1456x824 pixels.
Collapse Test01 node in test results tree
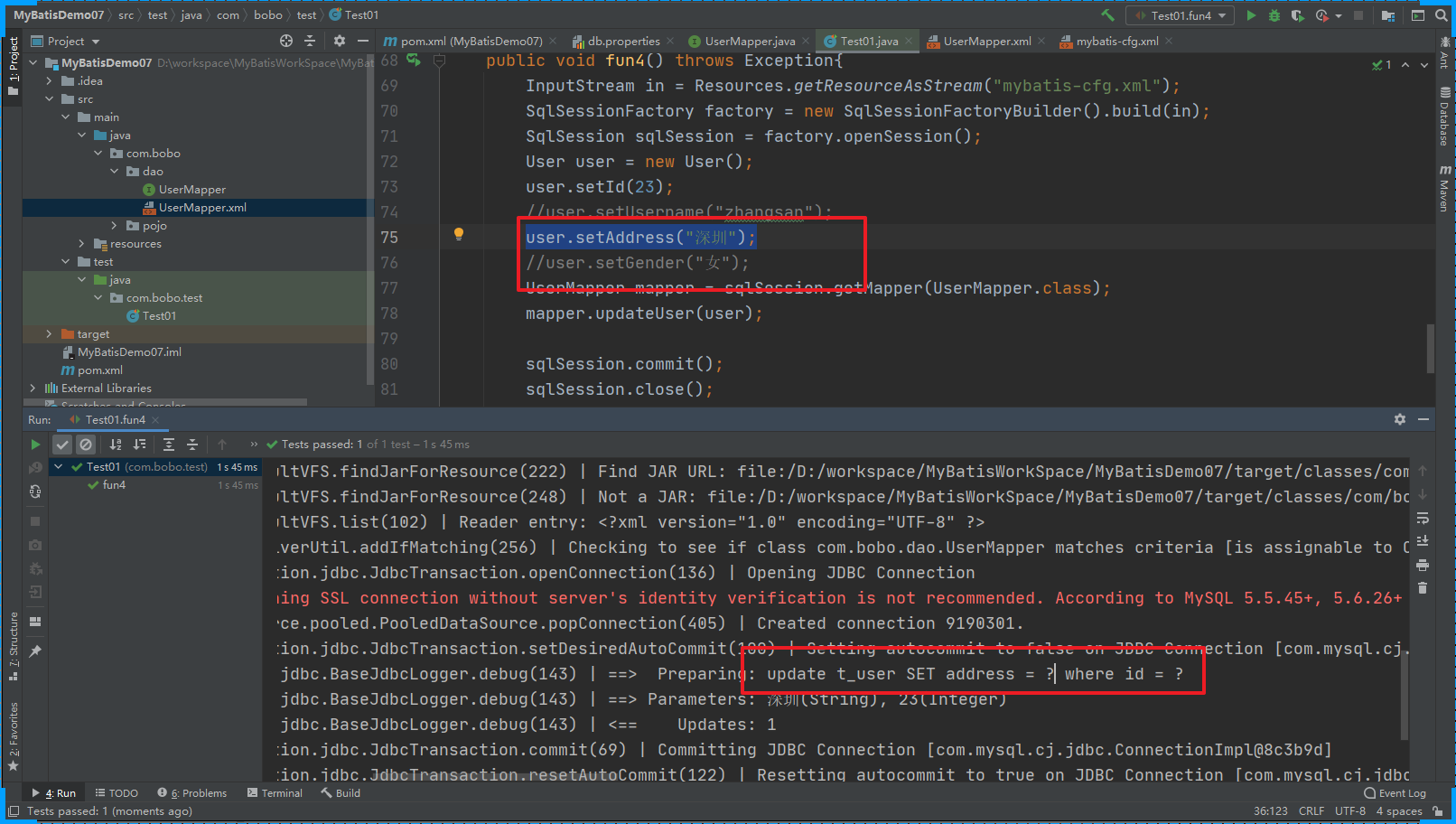click(x=59, y=467)
